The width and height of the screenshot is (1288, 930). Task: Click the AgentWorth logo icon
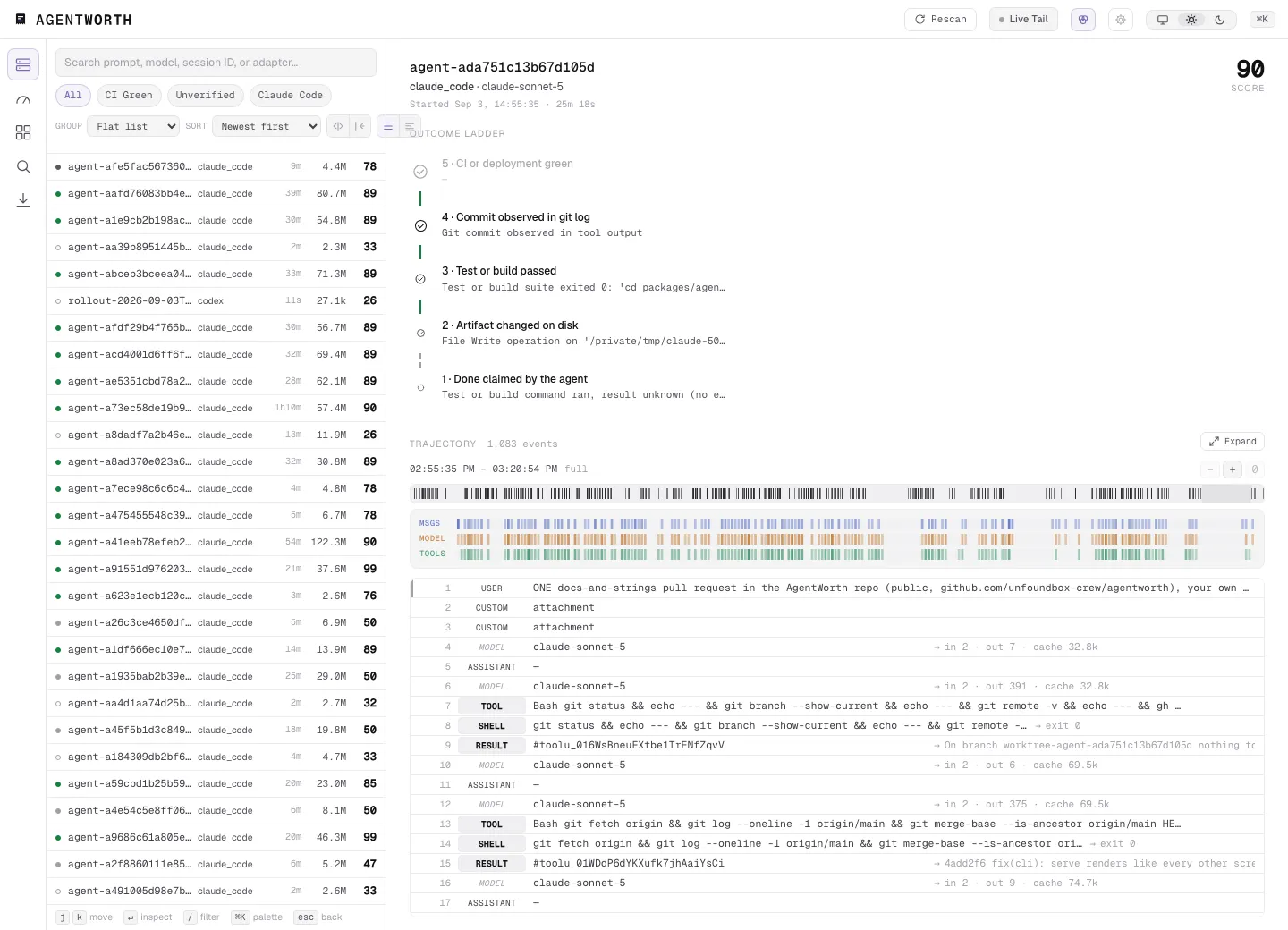[21, 19]
